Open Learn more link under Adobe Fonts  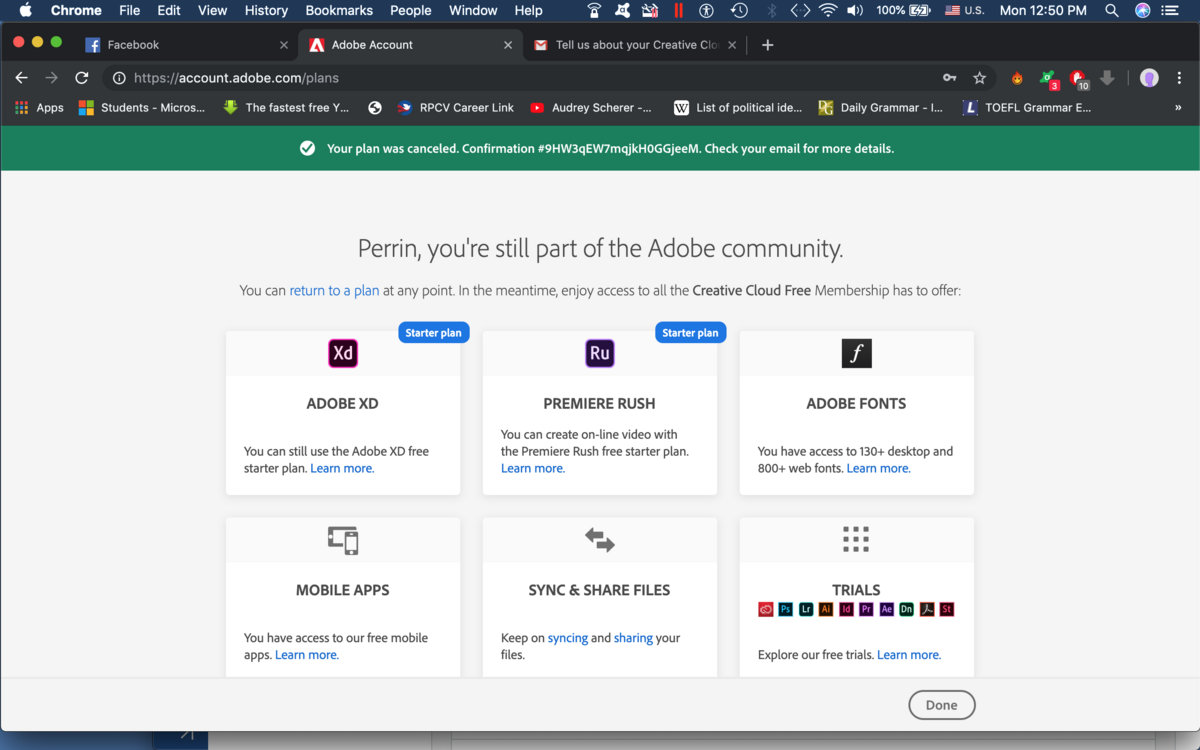(878, 468)
